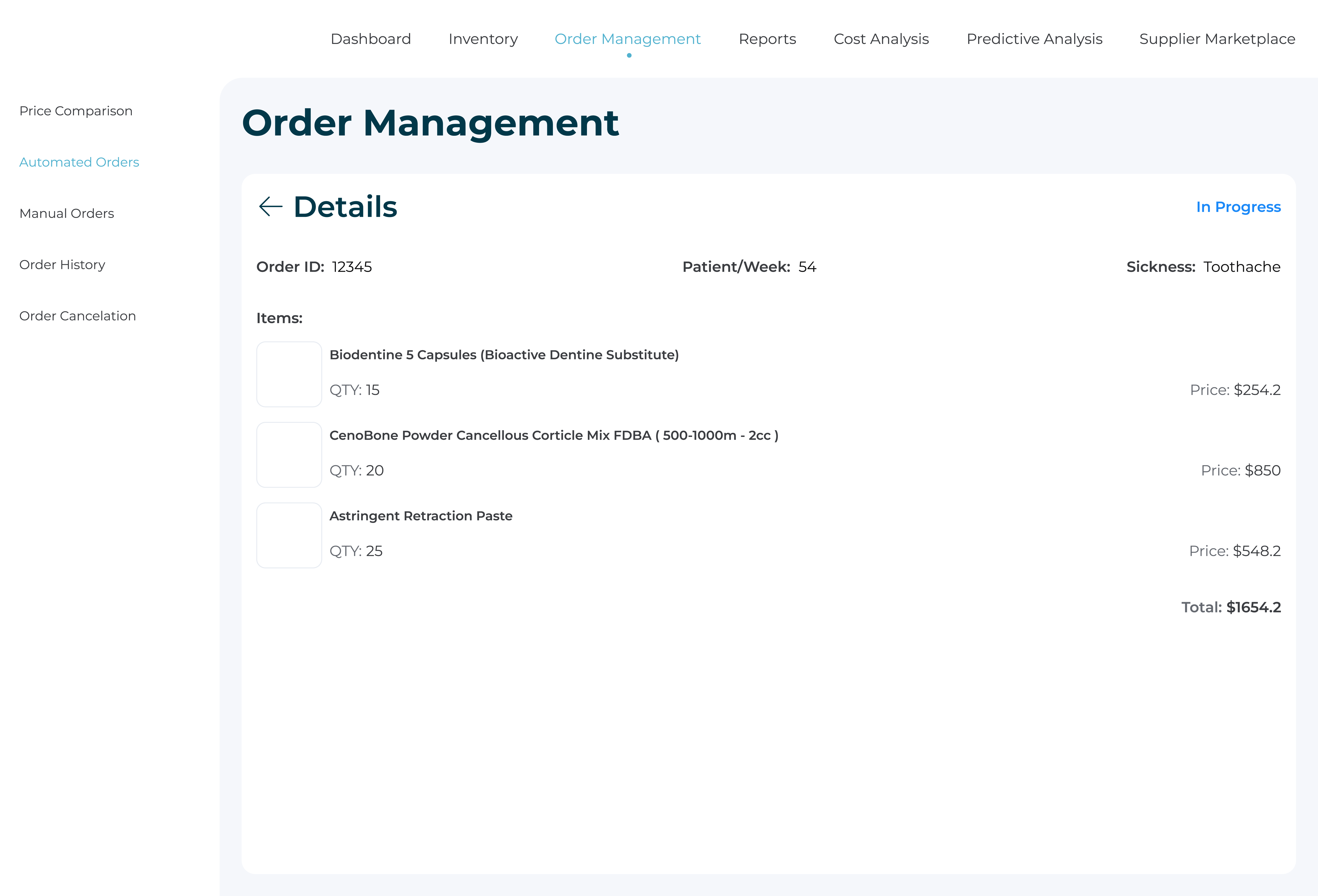
Task: Click the Biodentine 5 Capsules item name
Action: pyautogui.click(x=504, y=355)
